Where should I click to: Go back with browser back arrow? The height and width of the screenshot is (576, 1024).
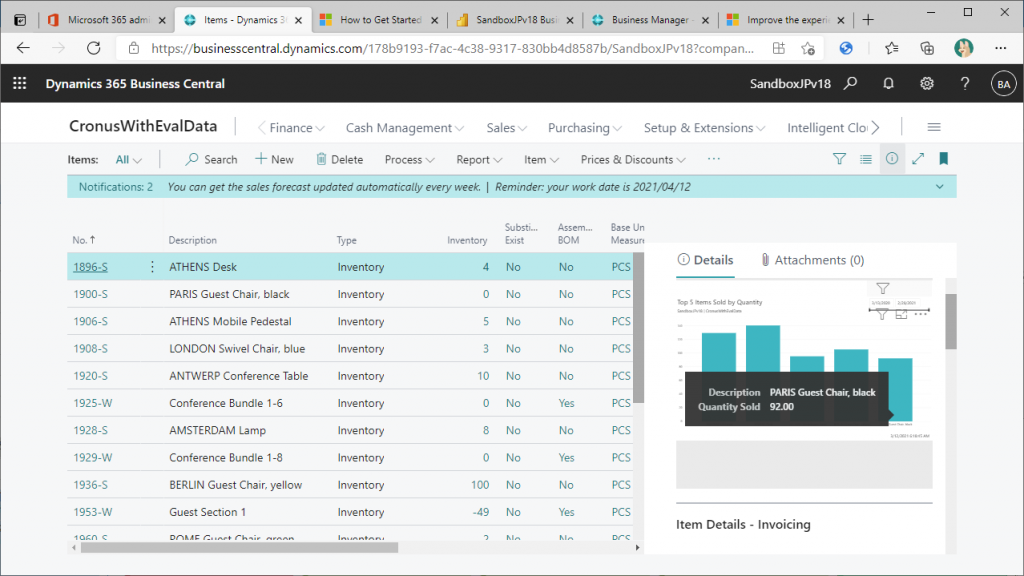pyautogui.click(x=24, y=48)
